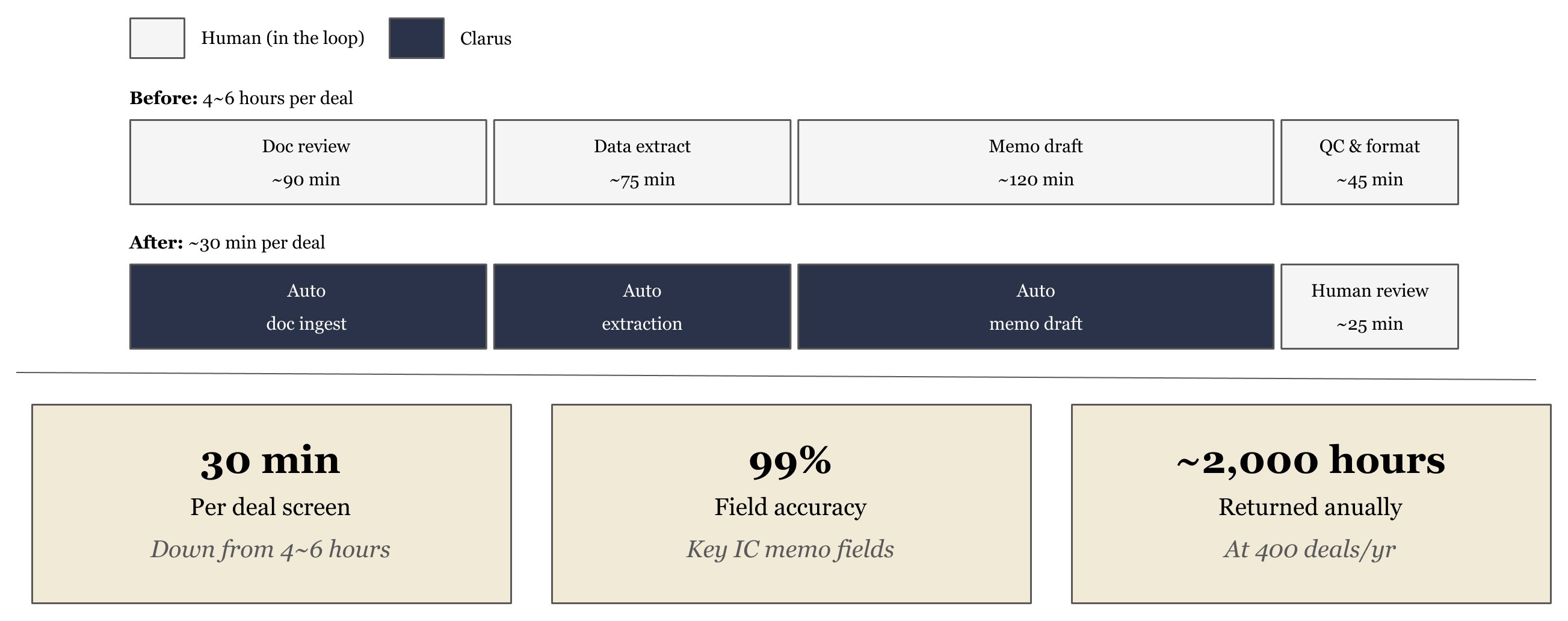Click the bold "30 min" stat headline
1568x621 pixels.
[270, 460]
